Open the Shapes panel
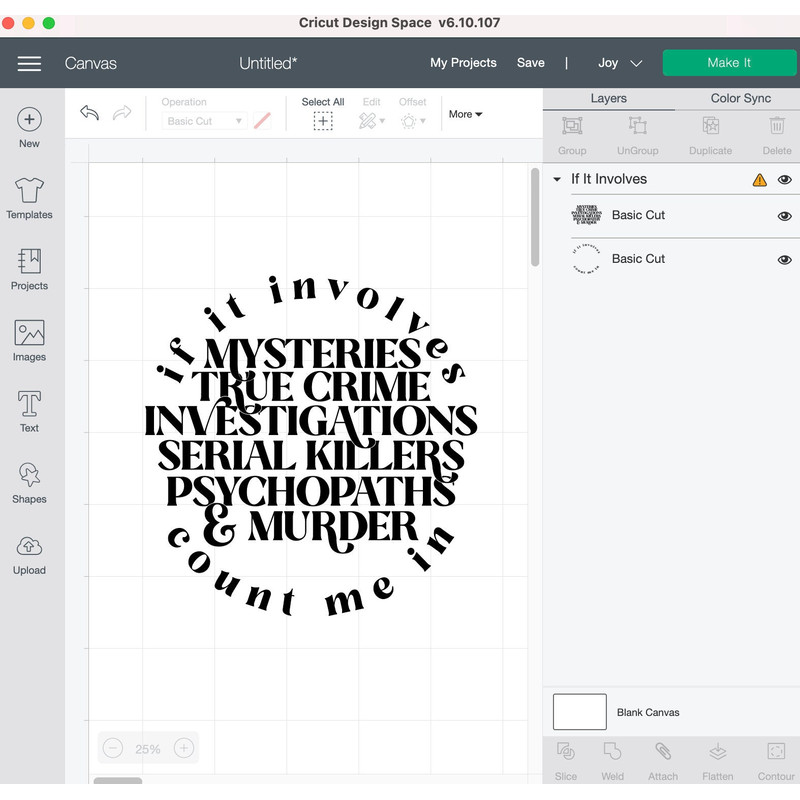The image size is (800, 800). point(29,480)
